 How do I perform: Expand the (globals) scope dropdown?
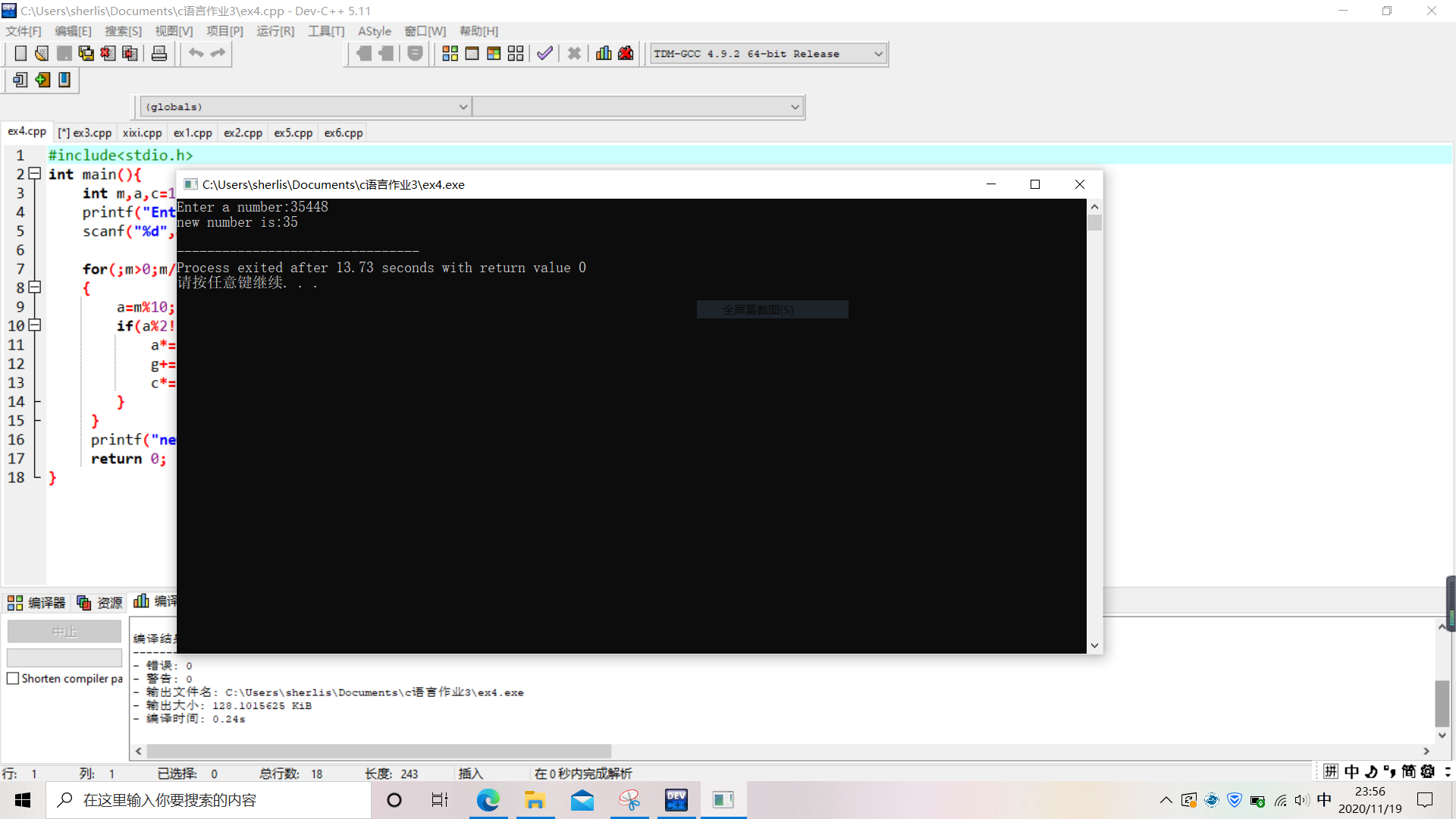(x=463, y=107)
